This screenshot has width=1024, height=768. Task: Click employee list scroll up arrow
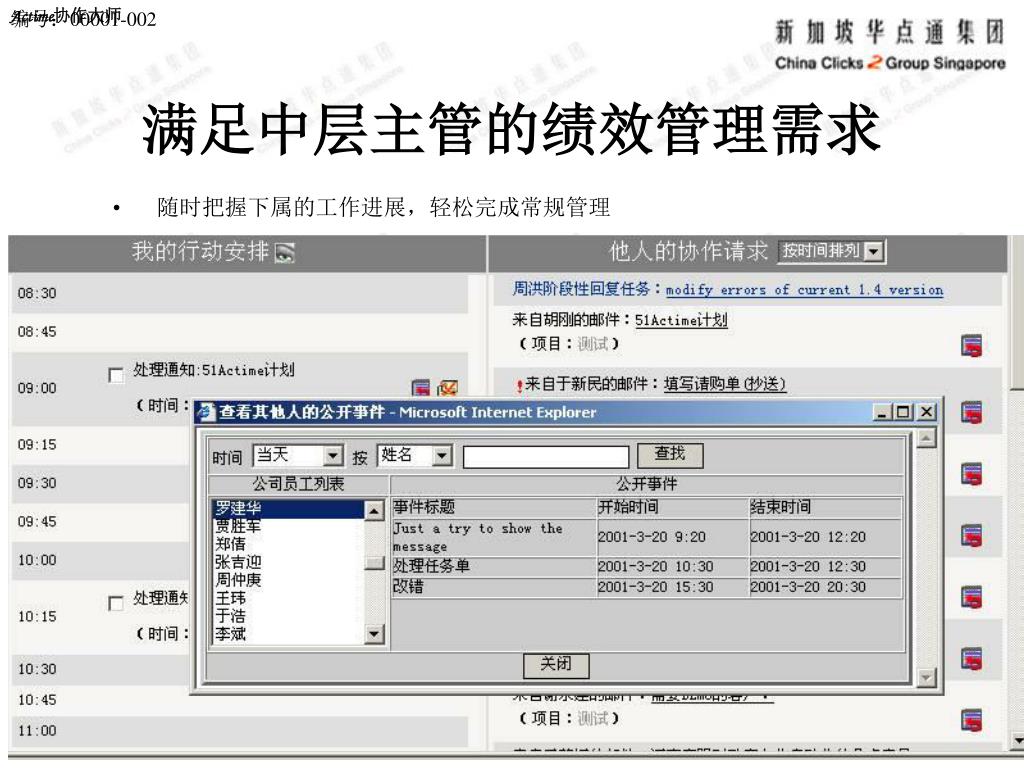tap(374, 510)
